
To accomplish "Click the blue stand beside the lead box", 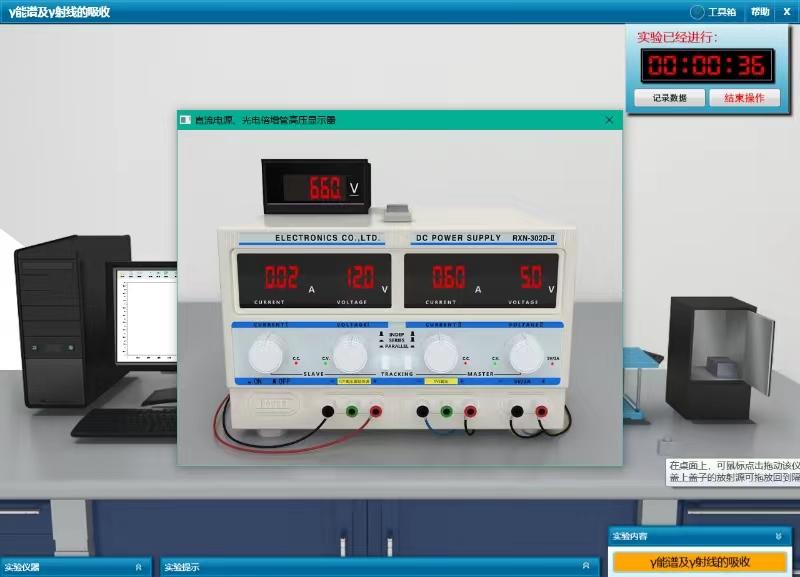I will point(640,383).
